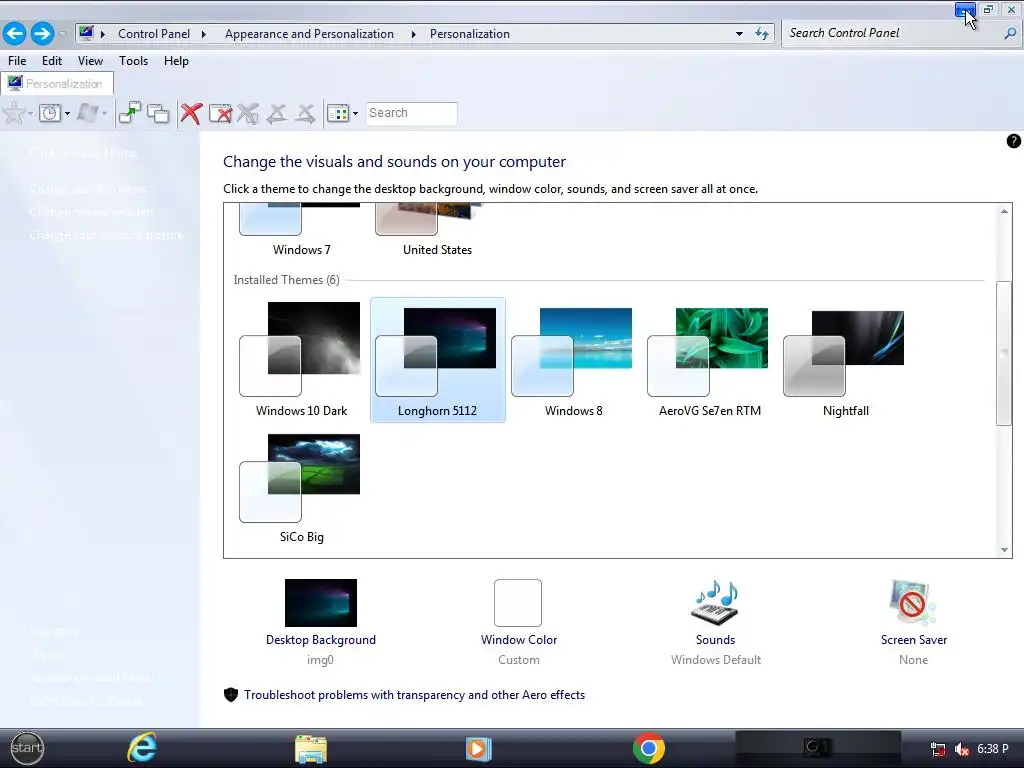Image resolution: width=1024 pixels, height=768 pixels.
Task: Refresh the address bar location
Action: pyautogui.click(x=762, y=34)
